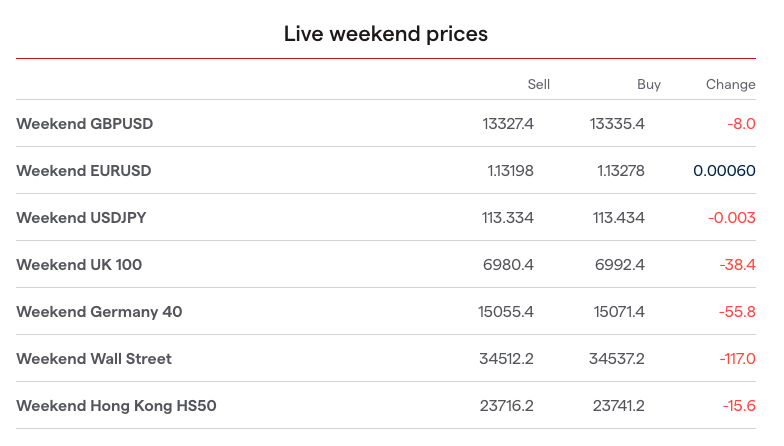Viewport: 784px width, 446px height.
Task: Click Germany 40 sell price 15055.4
Action: tap(506, 312)
